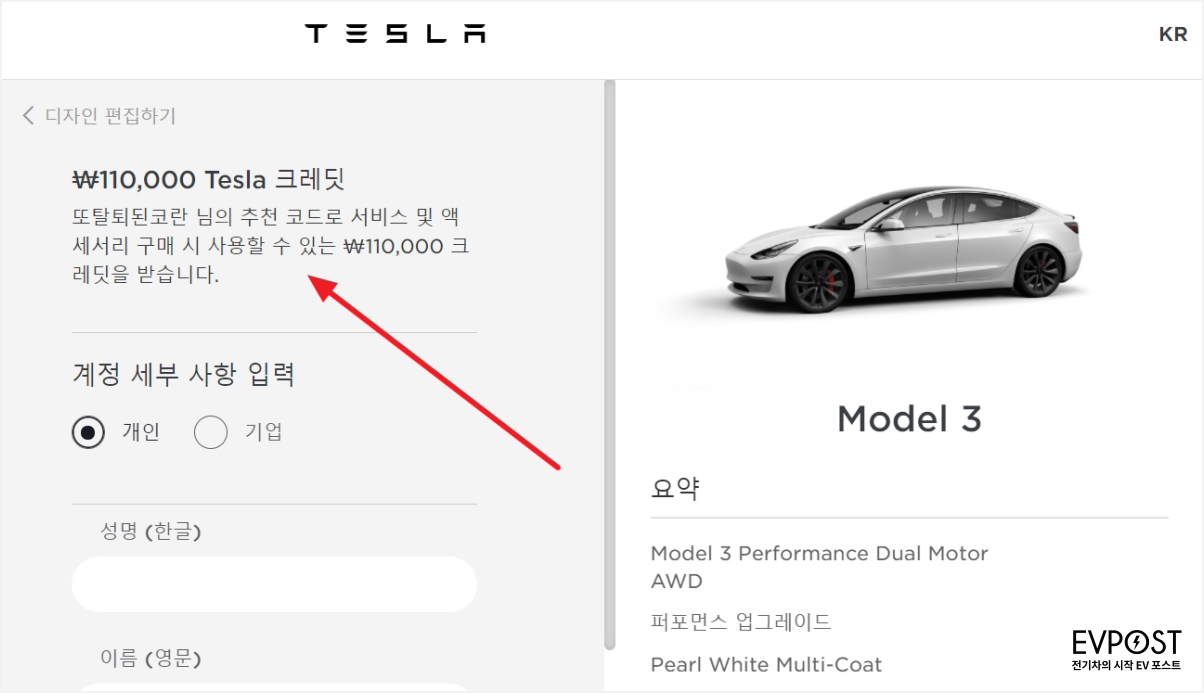1204x693 pixels.
Task: Click the Pearl White Multi-Coat item
Action: pyautogui.click(x=766, y=664)
